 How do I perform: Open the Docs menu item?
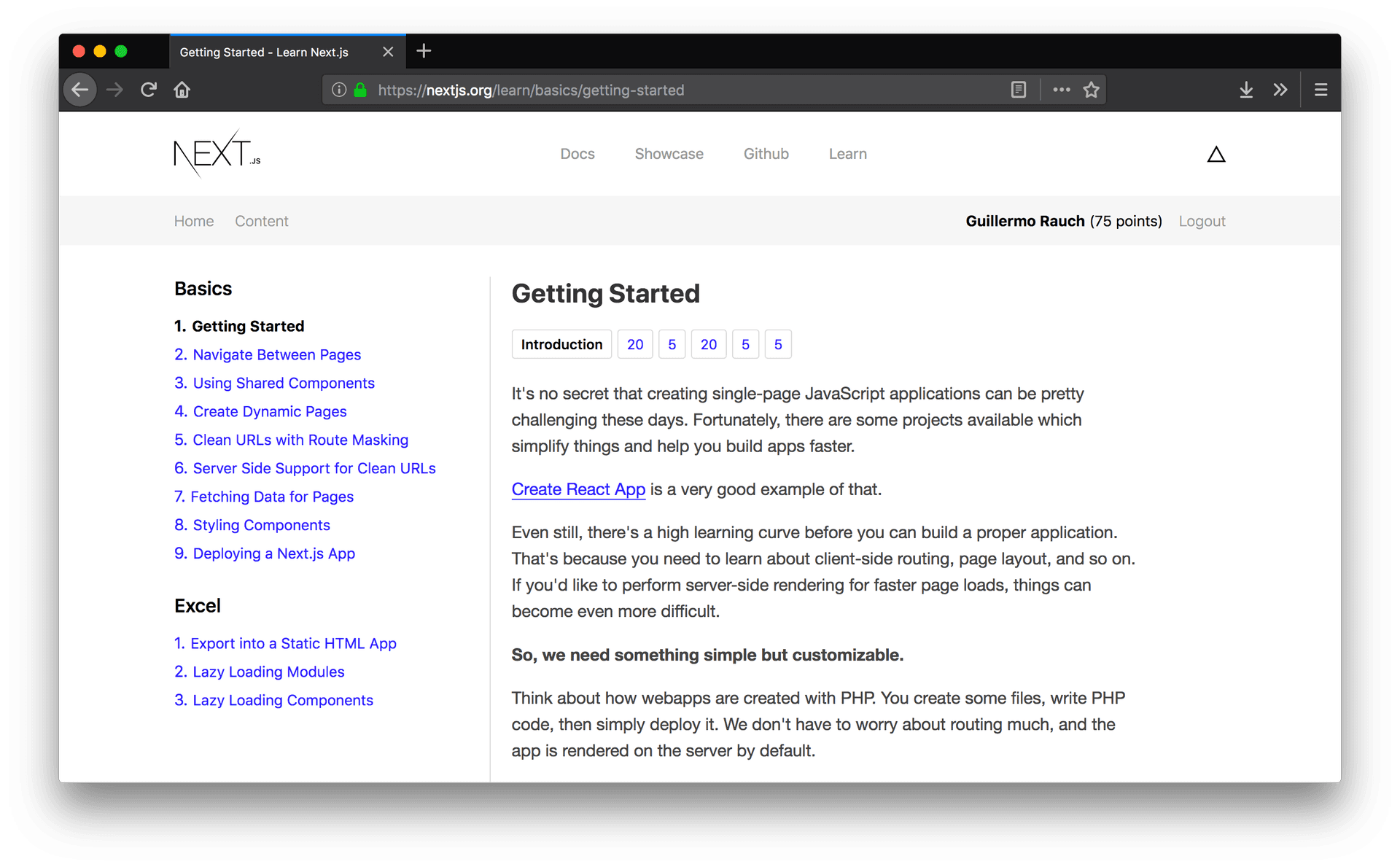(577, 154)
